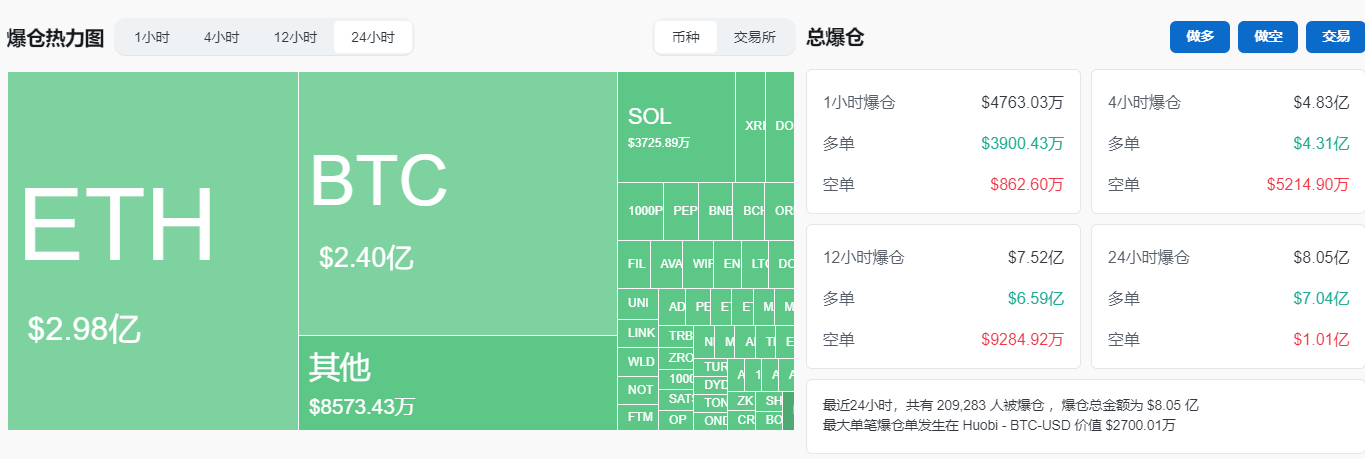Screen dimensions: 1365x459
Task: Click the ETH heatmap tile
Action: tap(152, 250)
